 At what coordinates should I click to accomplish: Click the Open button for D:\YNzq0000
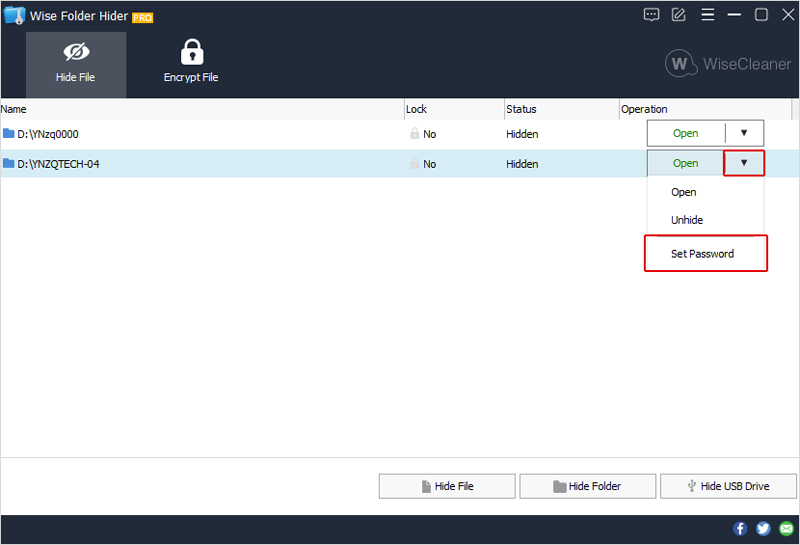[686, 133]
